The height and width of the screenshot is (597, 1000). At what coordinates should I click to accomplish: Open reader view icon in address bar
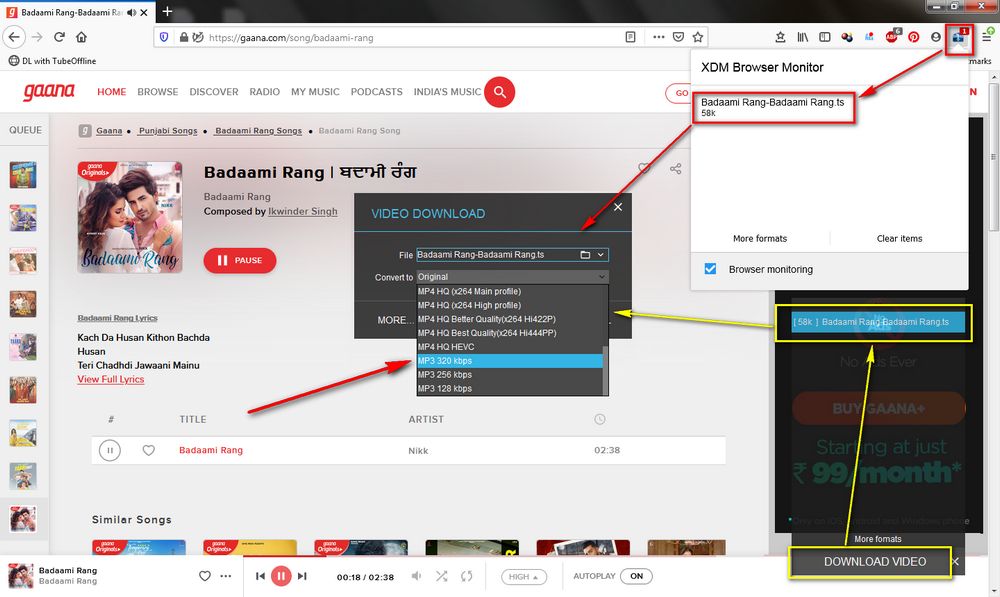tap(630, 37)
